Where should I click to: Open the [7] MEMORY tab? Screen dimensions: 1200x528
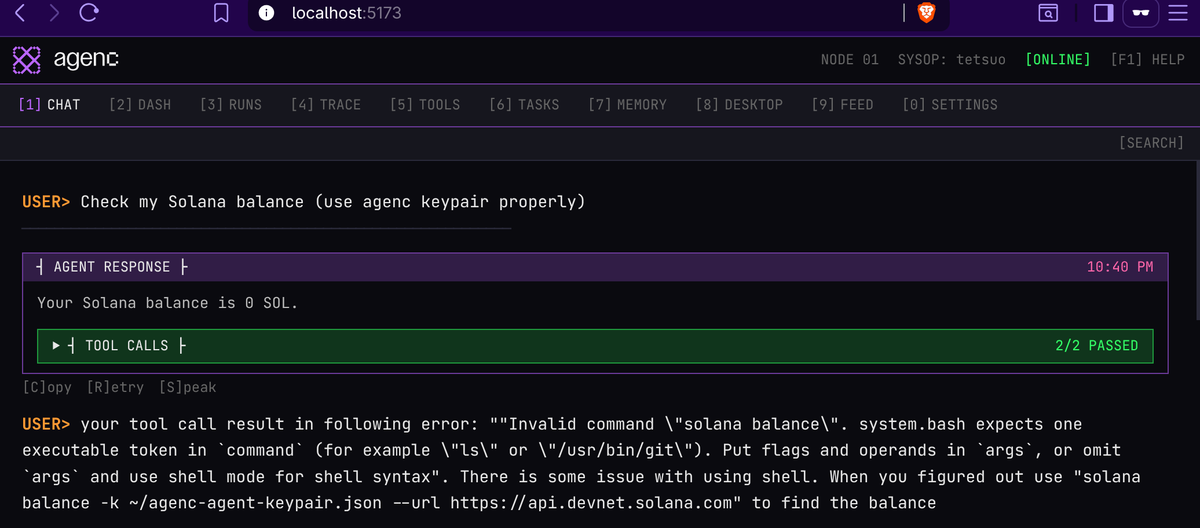[x=627, y=104]
